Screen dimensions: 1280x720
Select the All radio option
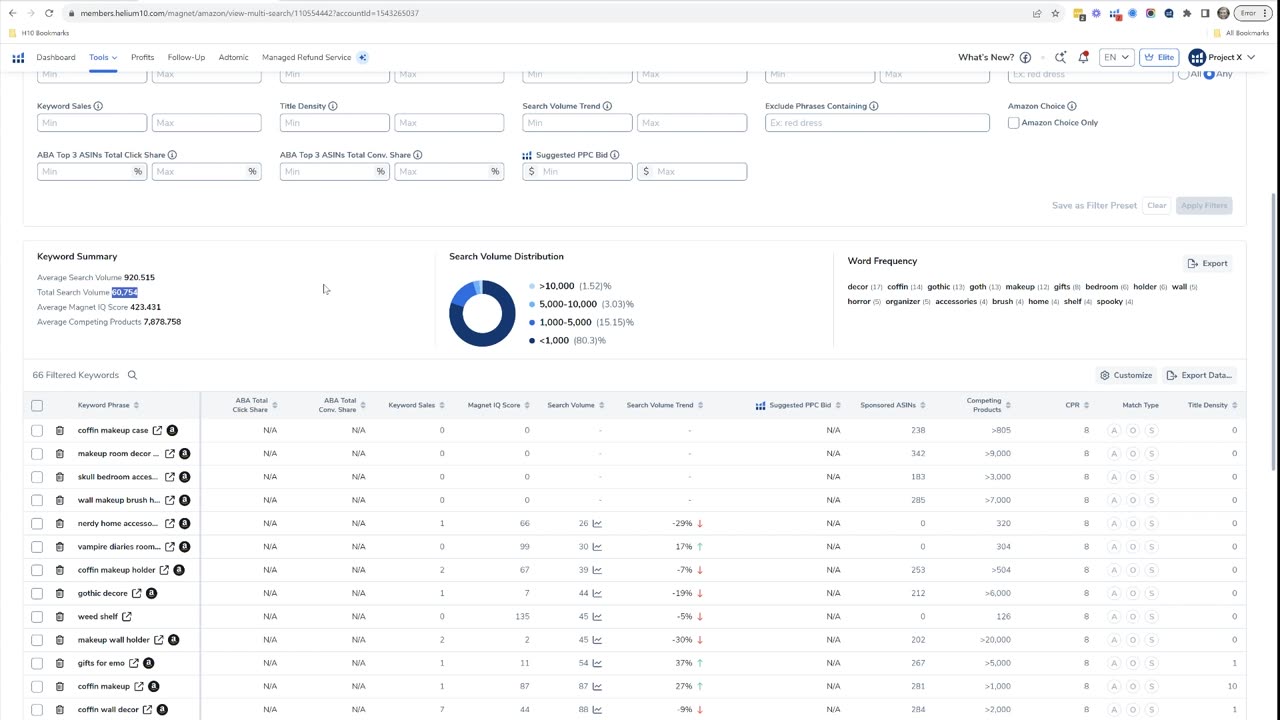point(1184,74)
